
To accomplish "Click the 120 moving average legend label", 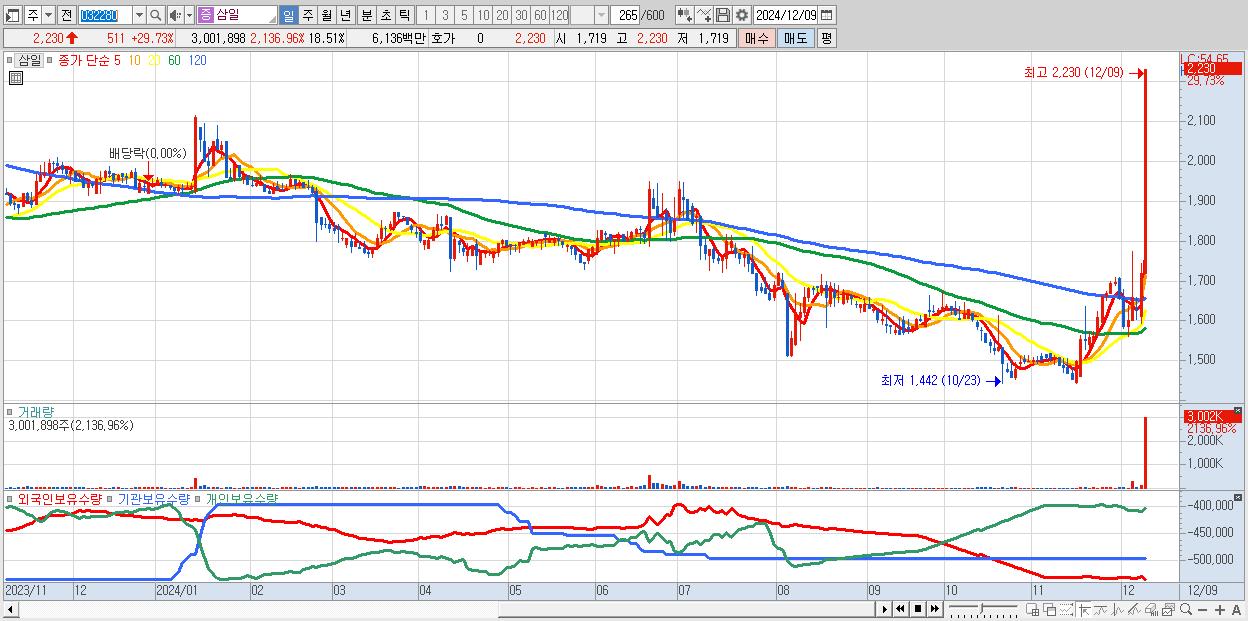I will [x=198, y=60].
